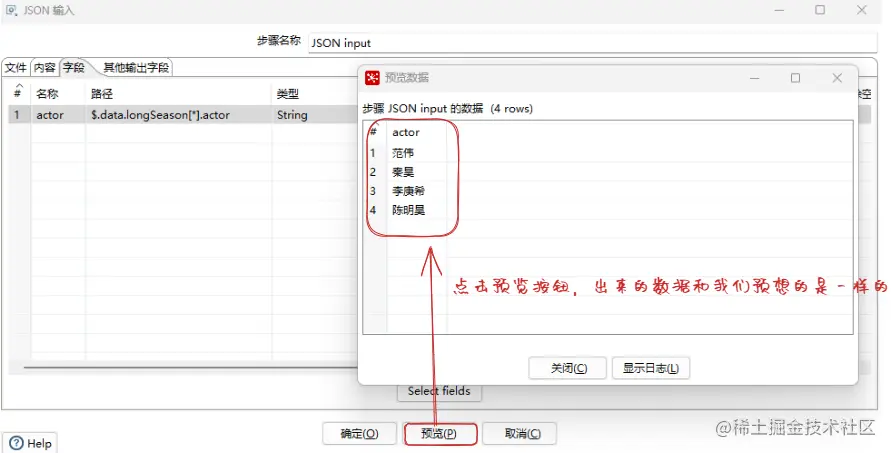Sort by the # column header in fields table
The image size is (891, 453).
click(x=18, y=94)
